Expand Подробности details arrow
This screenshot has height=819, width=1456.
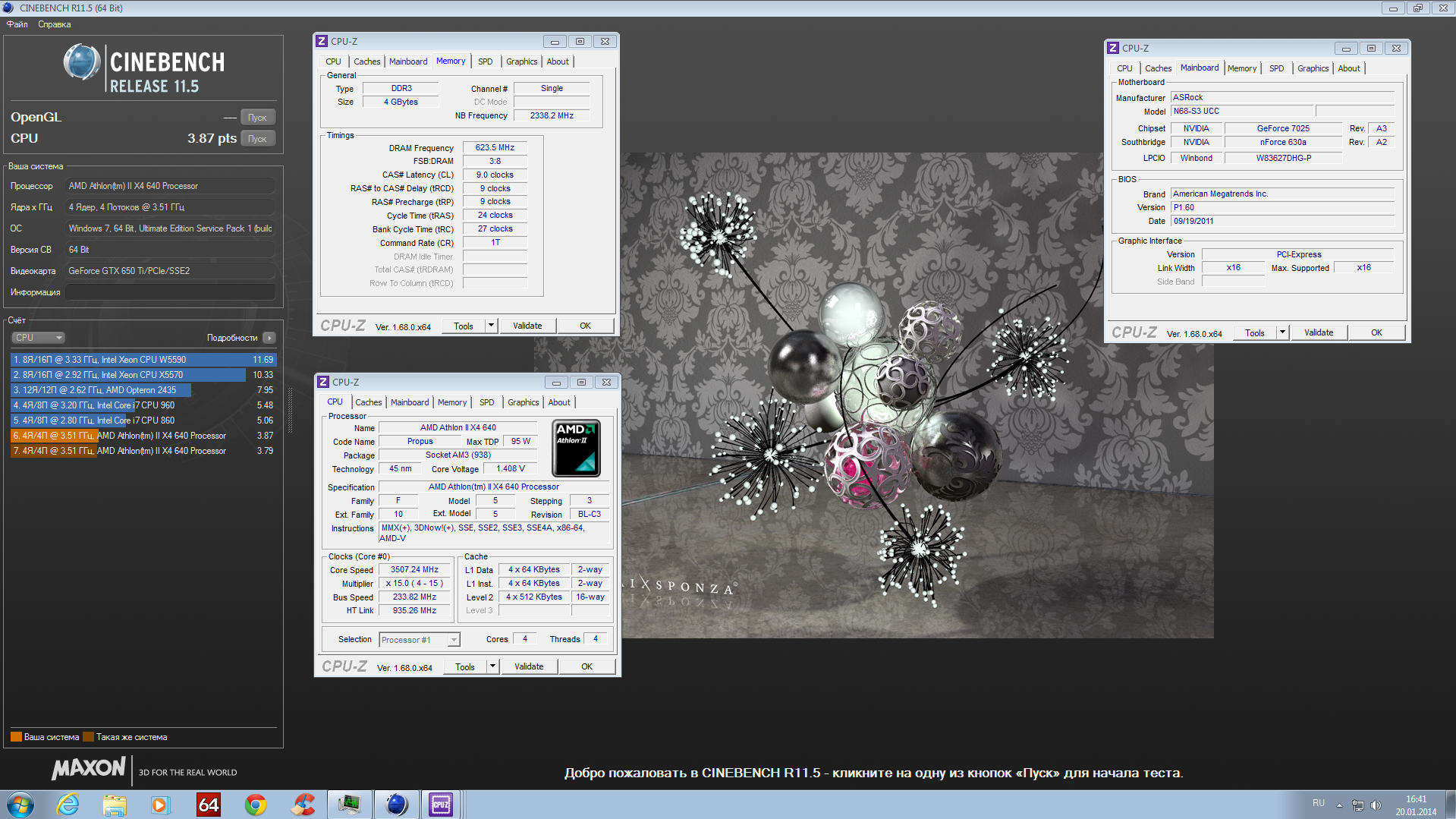[x=269, y=338]
